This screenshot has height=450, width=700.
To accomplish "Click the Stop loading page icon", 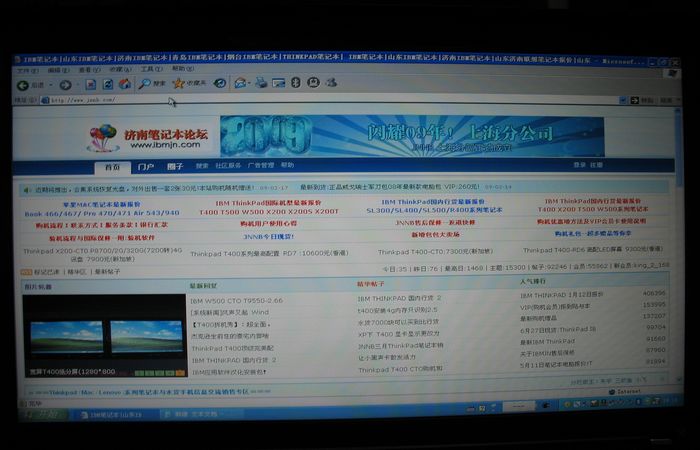I will coord(91,84).
